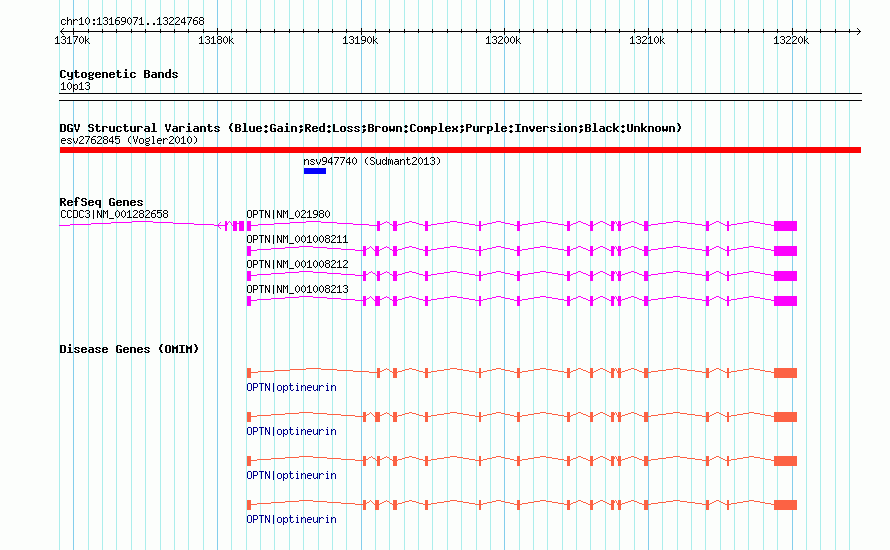Open the esv2762845 (Vogler2010) variant label
This screenshot has width=890, height=550.
[129, 140]
